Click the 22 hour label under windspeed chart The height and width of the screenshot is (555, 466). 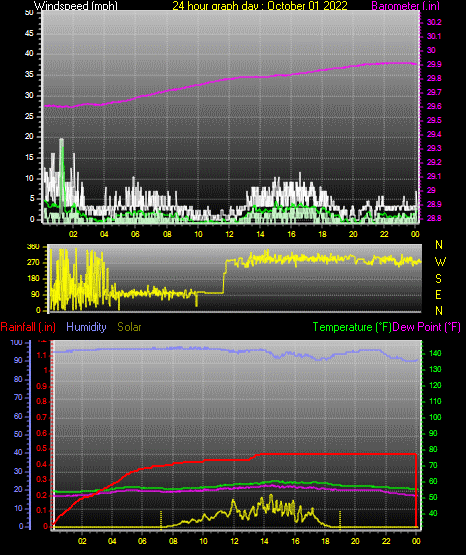coord(384,234)
